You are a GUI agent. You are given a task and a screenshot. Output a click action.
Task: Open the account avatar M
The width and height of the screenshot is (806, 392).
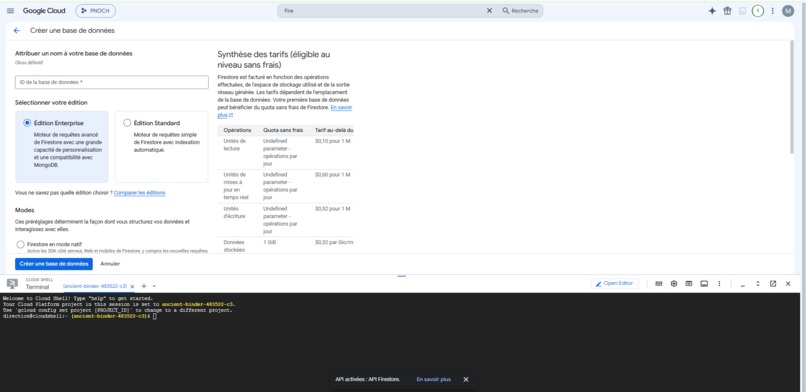click(x=788, y=11)
